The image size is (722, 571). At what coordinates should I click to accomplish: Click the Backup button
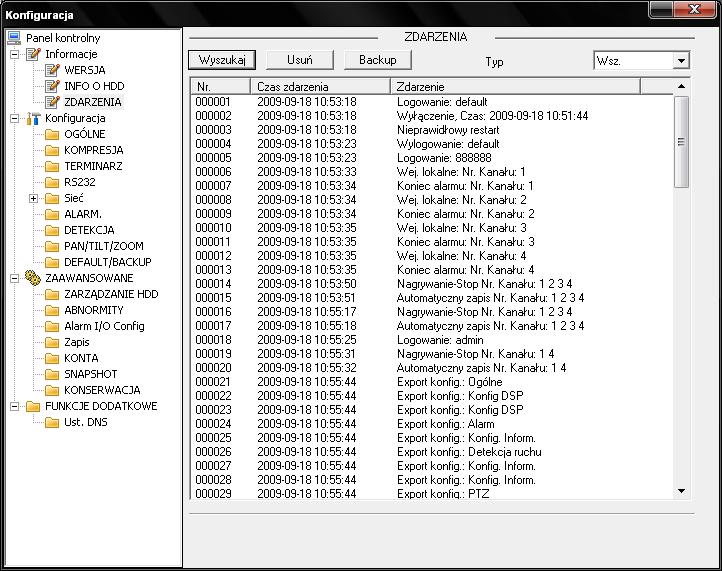pyautogui.click(x=377, y=60)
